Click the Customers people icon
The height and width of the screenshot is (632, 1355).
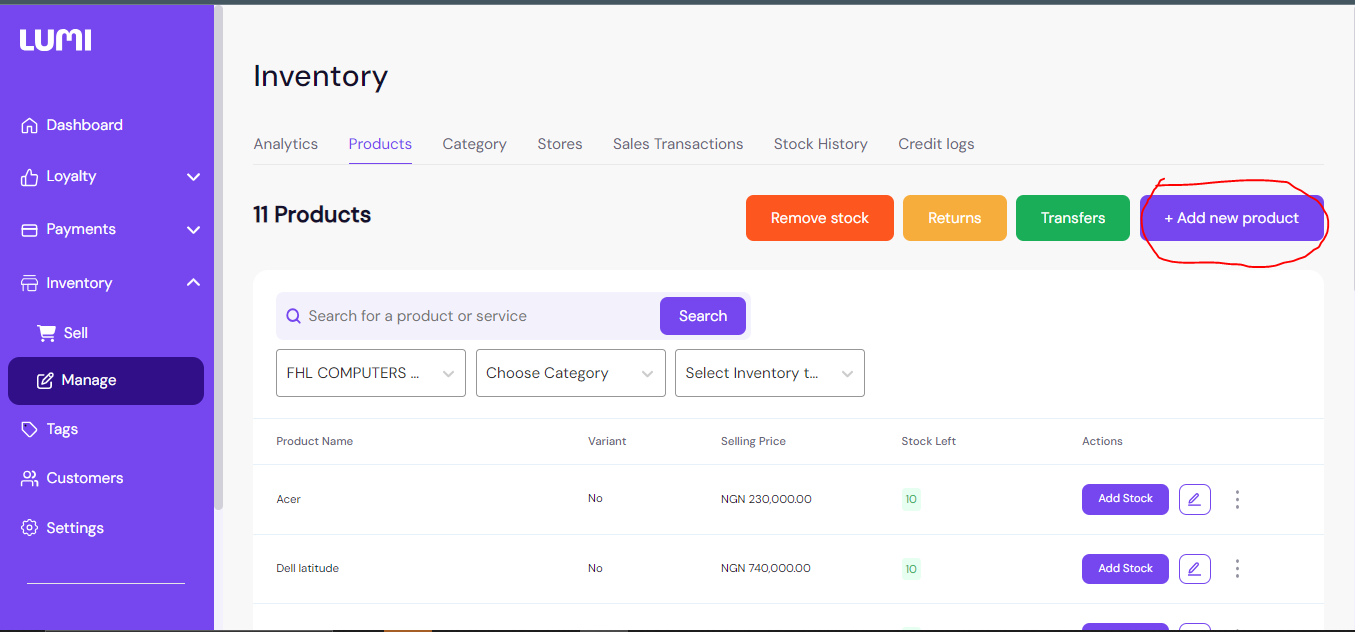click(29, 478)
